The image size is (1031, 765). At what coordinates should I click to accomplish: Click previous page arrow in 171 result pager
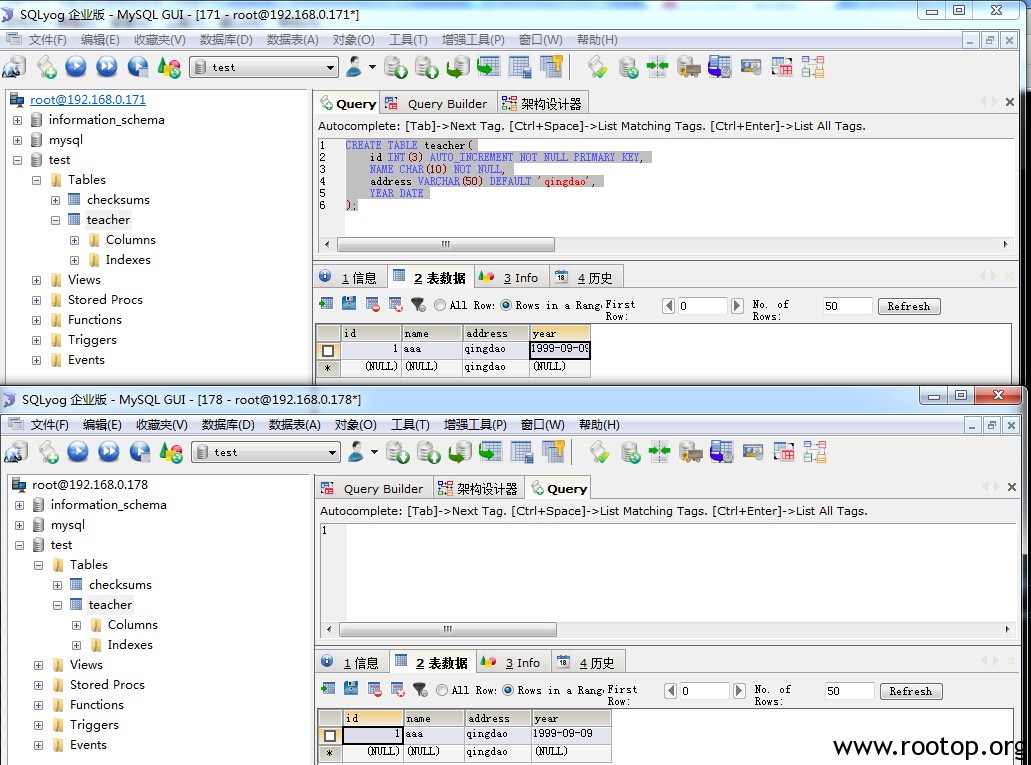(669, 306)
